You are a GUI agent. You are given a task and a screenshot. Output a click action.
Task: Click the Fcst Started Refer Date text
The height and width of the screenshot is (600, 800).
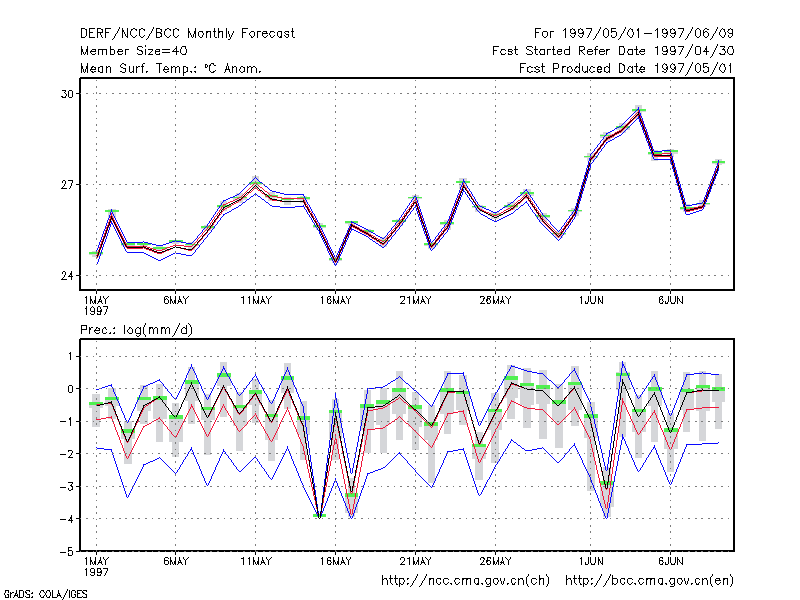coord(569,51)
